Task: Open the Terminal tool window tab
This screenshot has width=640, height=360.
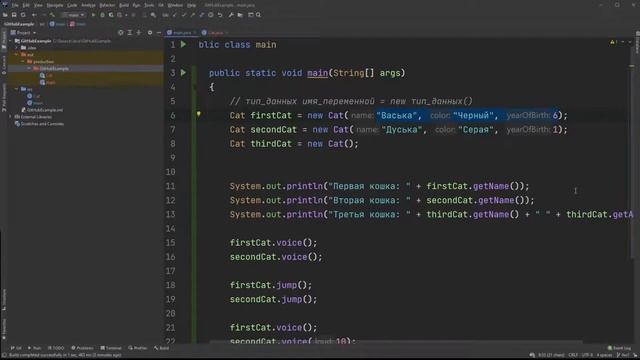Action: pos(111,348)
